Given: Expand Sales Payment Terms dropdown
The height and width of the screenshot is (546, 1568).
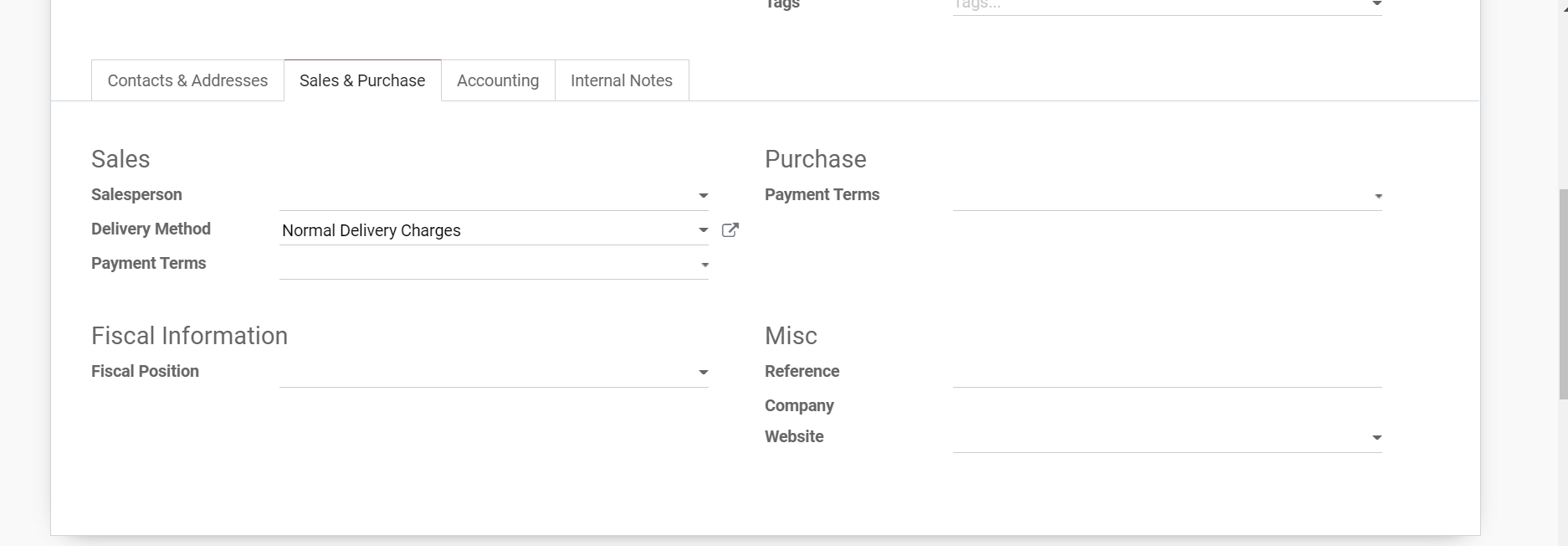Looking at the screenshot, I should tap(705, 265).
